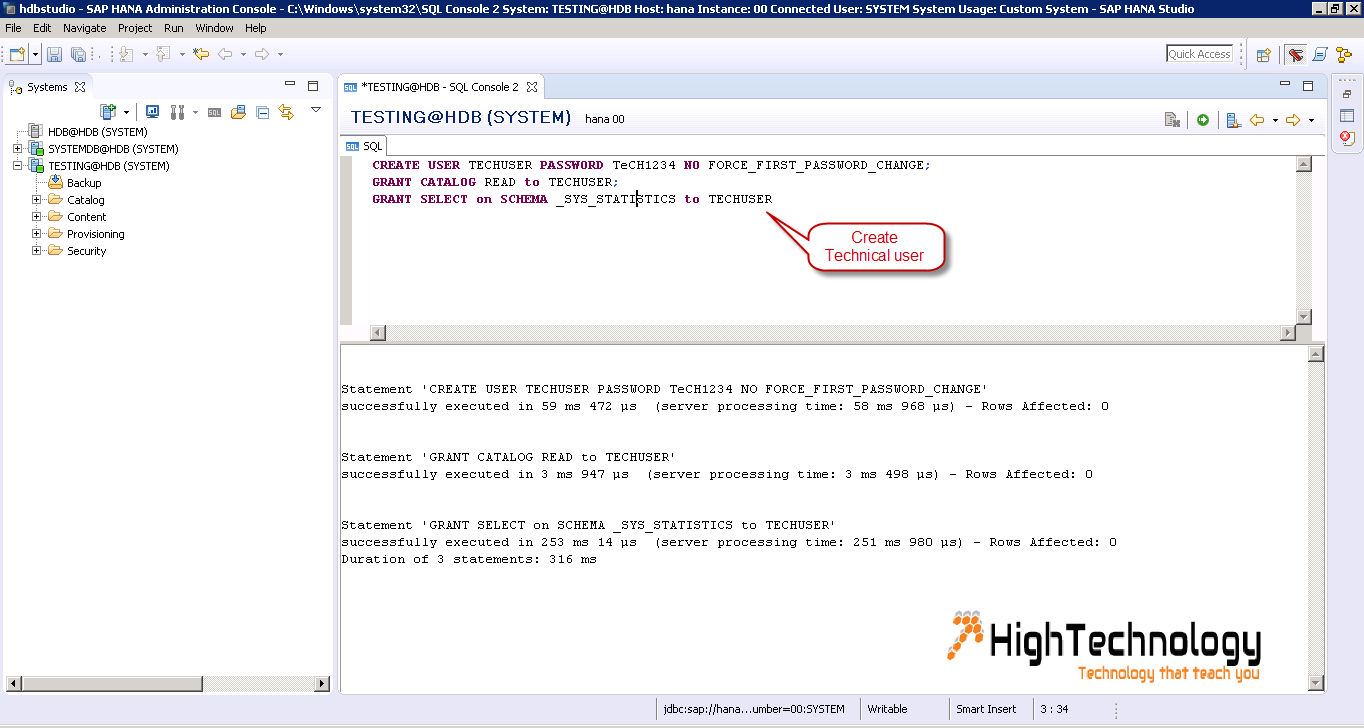Click the SQL editor horizontal scrollbar
Image resolution: width=1364 pixels, height=728 pixels.
pyautogui.click(x=833, y=332)
